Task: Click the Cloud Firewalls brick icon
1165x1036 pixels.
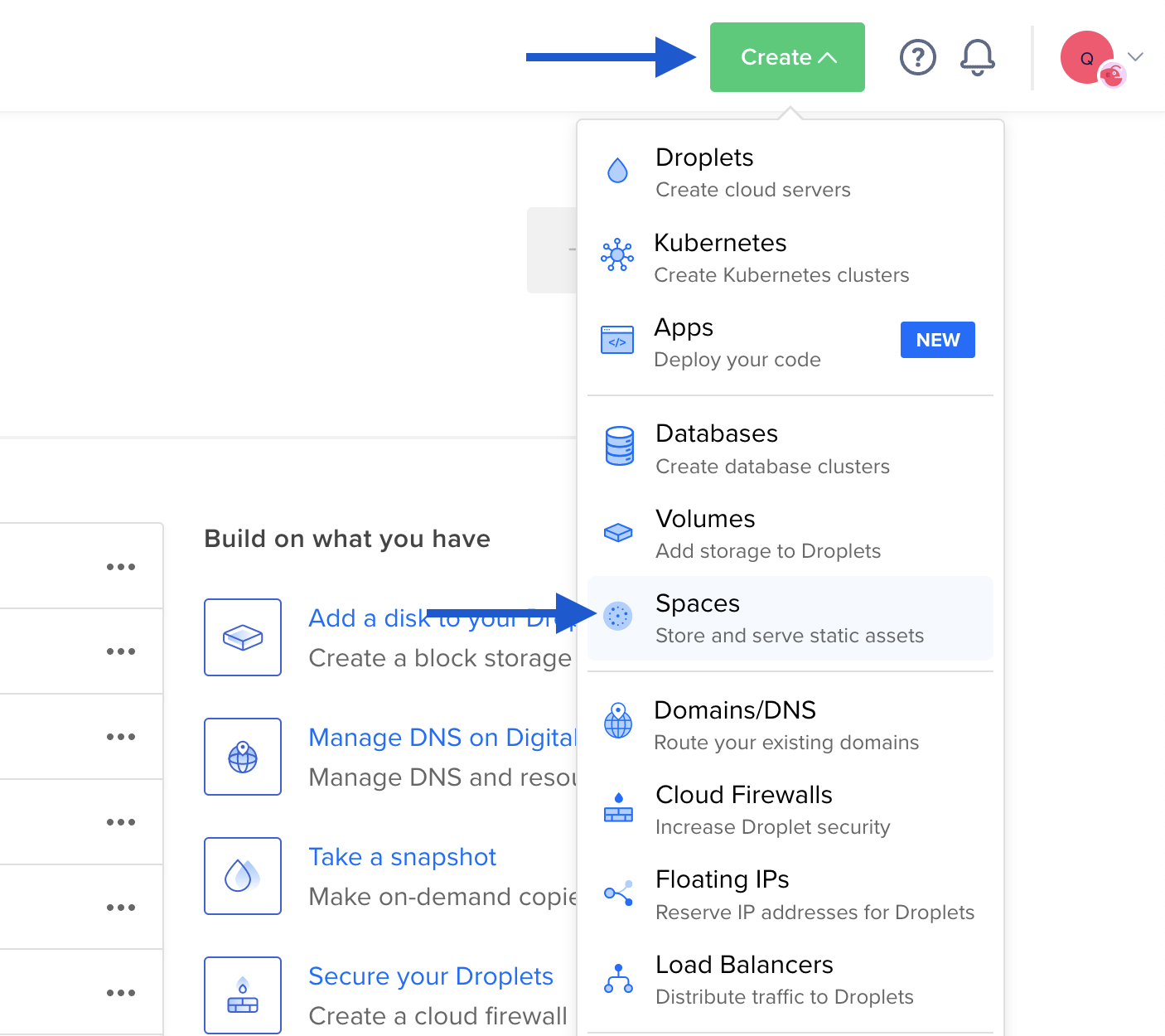Action: 617,808
